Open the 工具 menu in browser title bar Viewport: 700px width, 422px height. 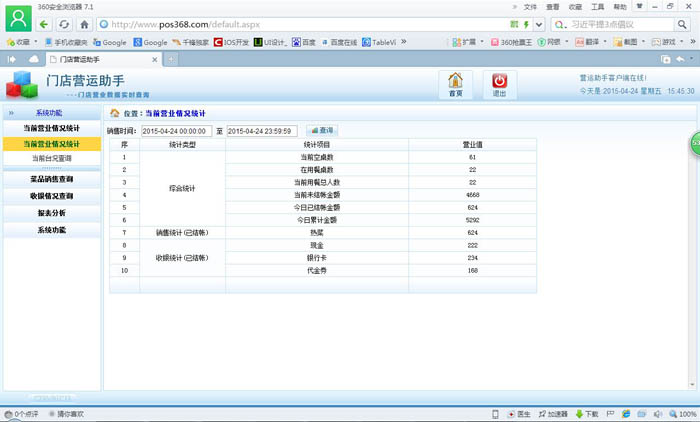click(x=598, y=6)
